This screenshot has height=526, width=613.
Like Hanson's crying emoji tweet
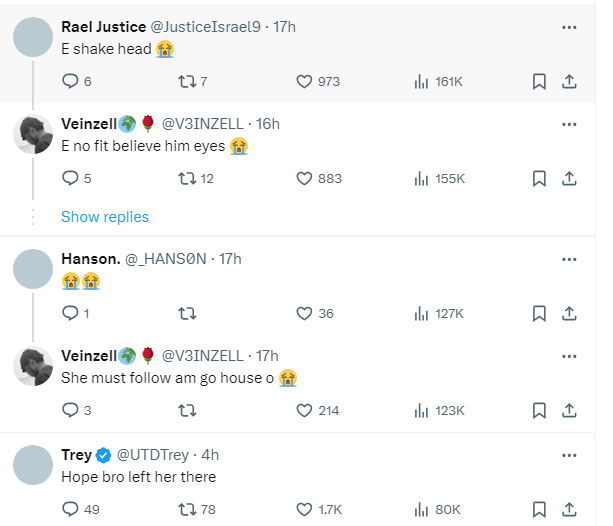(x=306, y=314)
